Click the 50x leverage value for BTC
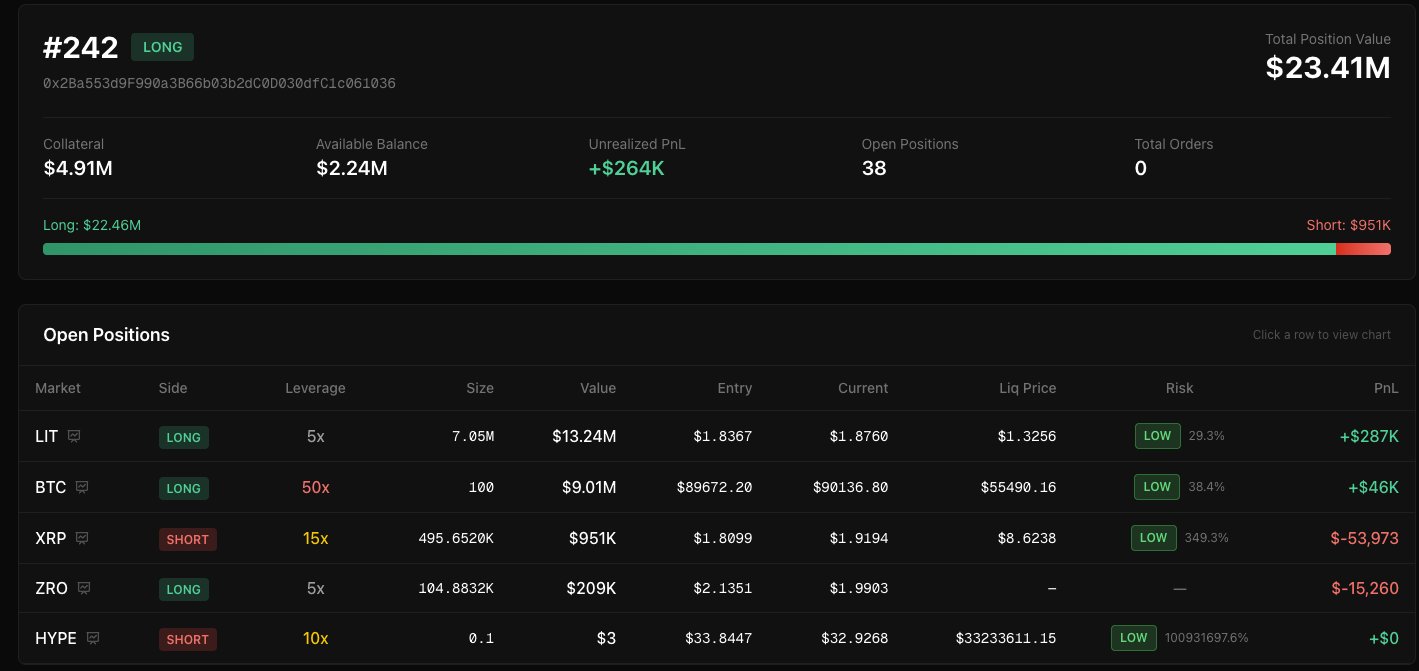This screenshot has height=671, width=1419. pos(315,488)
